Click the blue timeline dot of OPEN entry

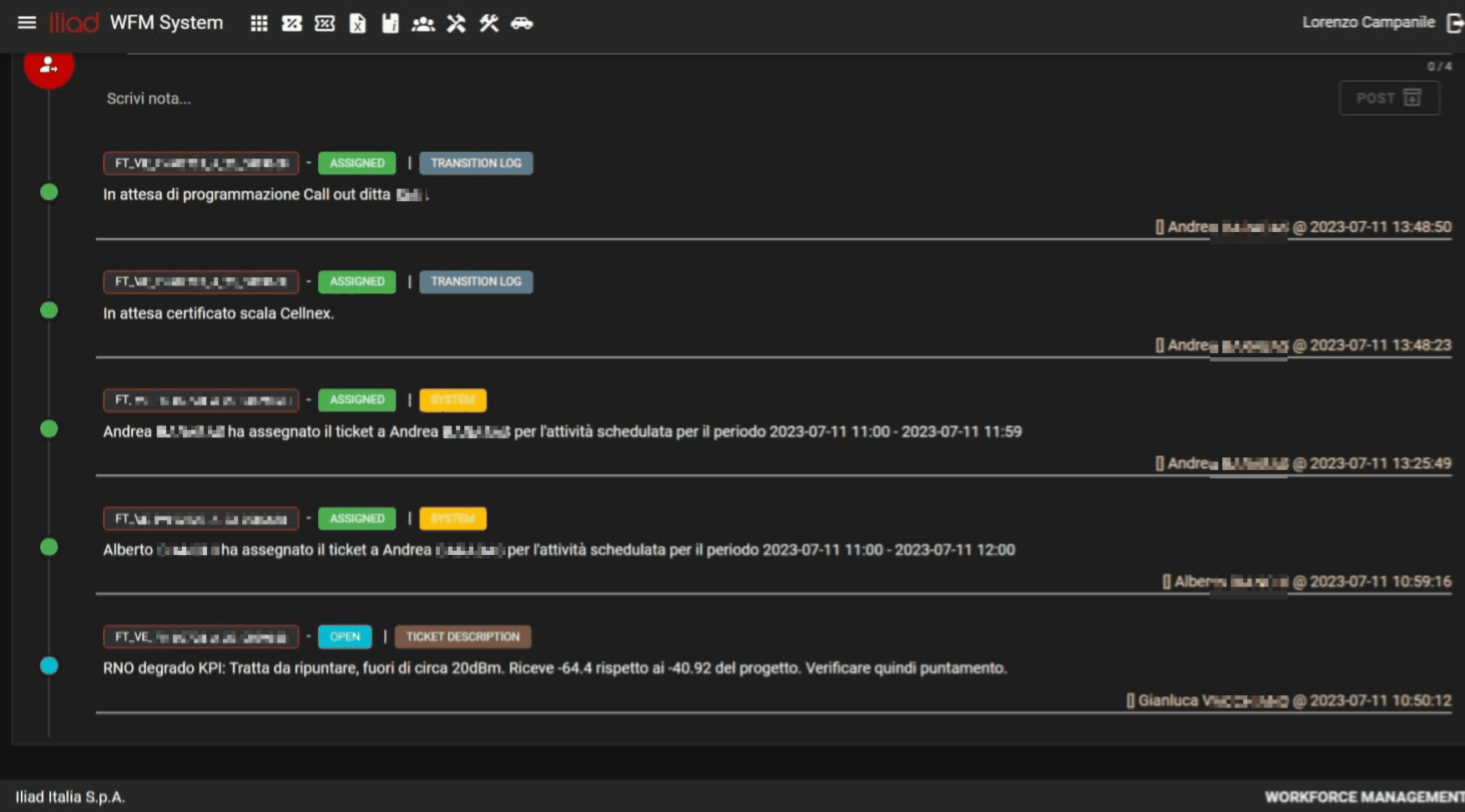click(x=49, y=666)
